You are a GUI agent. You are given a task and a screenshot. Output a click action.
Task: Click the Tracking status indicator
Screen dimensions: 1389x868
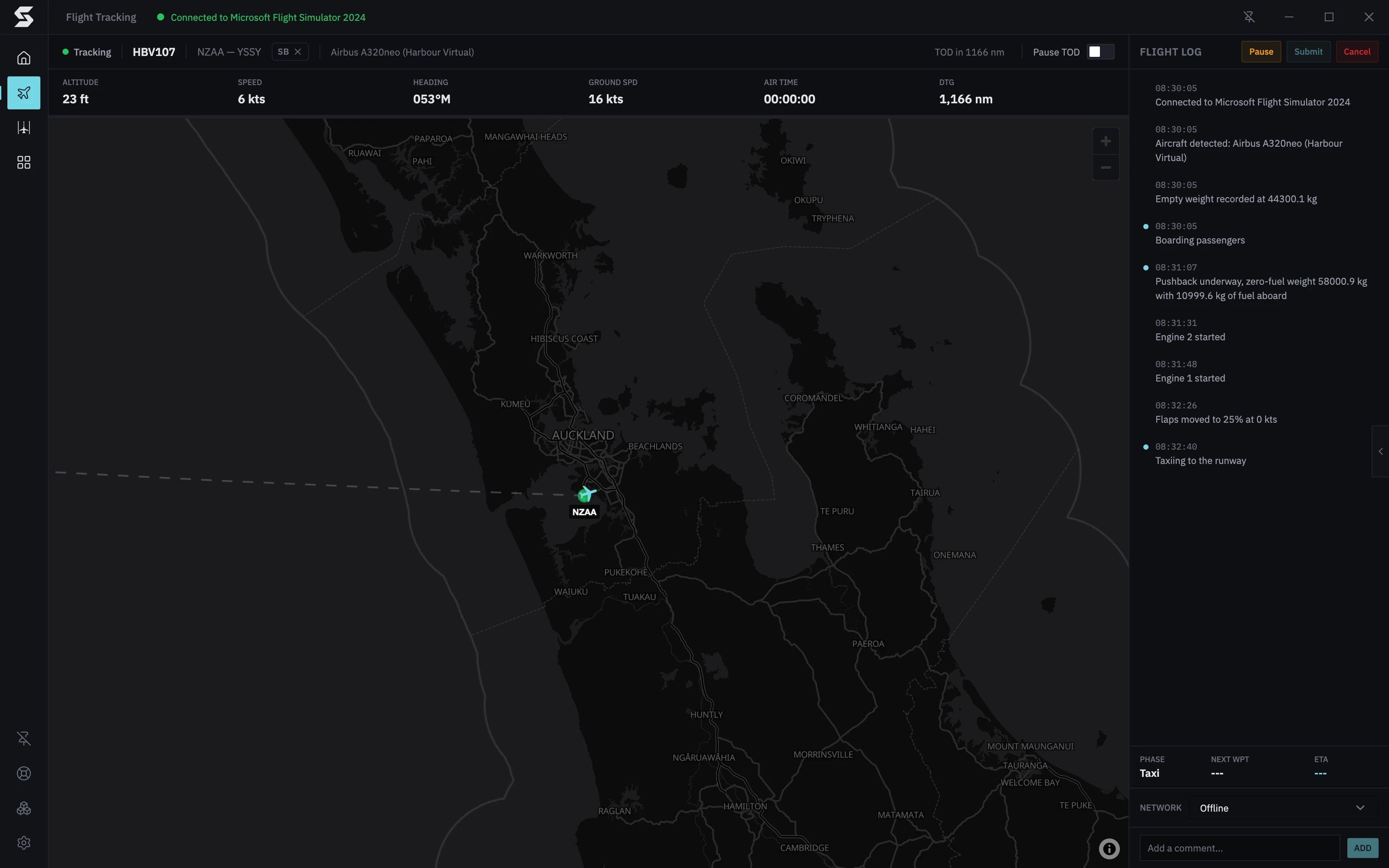[87, 52]
